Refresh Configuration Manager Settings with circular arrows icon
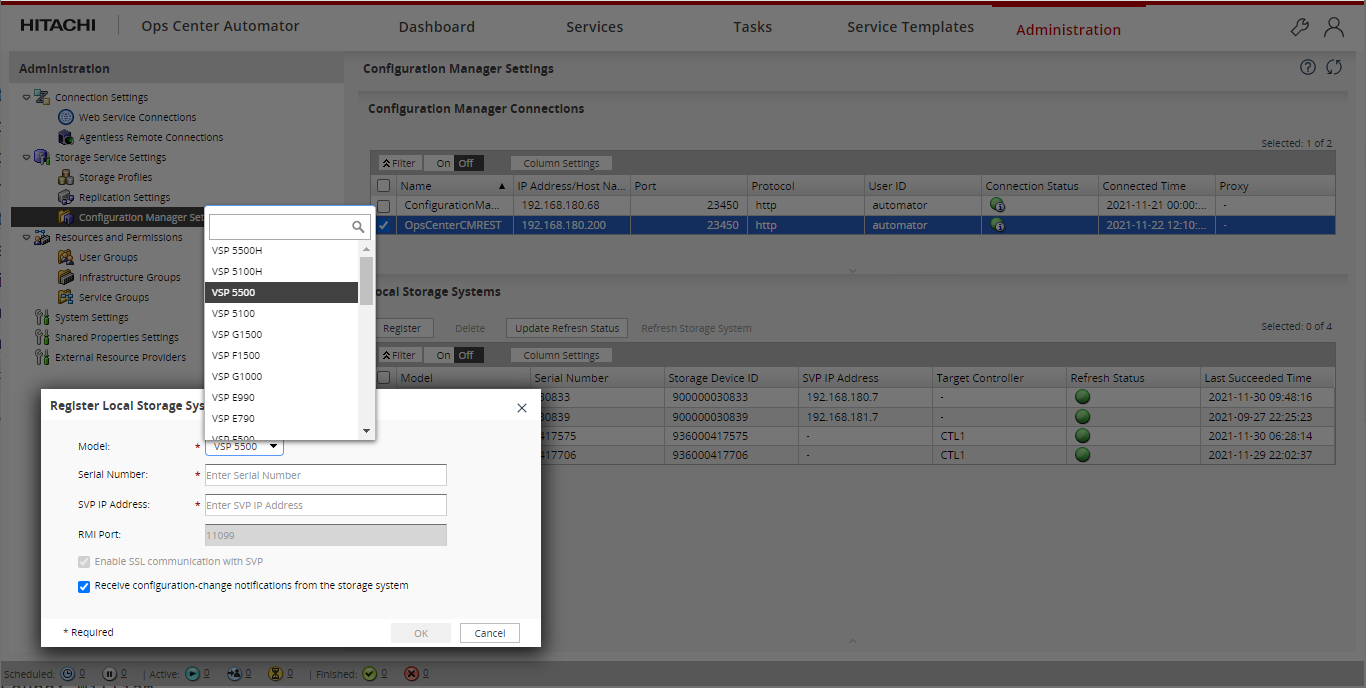 (1334, 67)
